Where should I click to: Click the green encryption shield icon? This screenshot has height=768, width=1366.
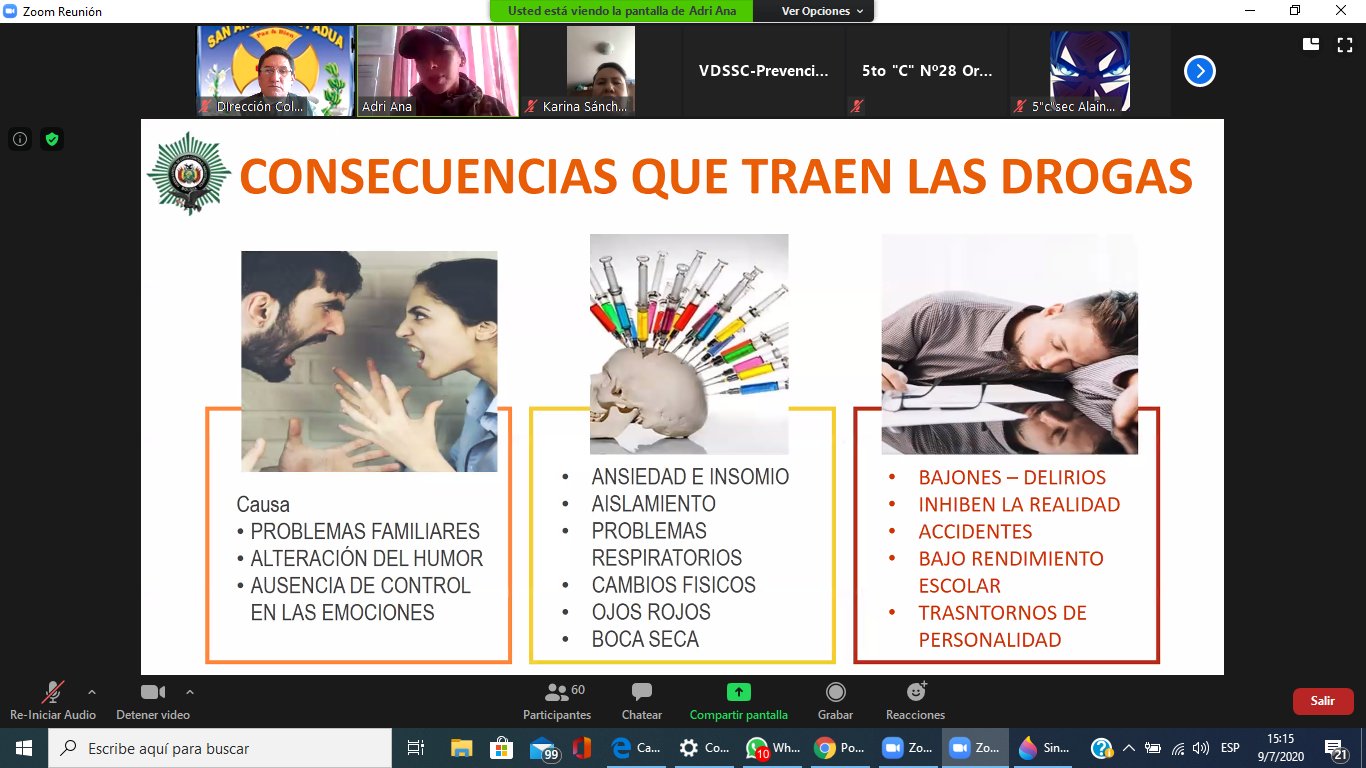(54, 139)
